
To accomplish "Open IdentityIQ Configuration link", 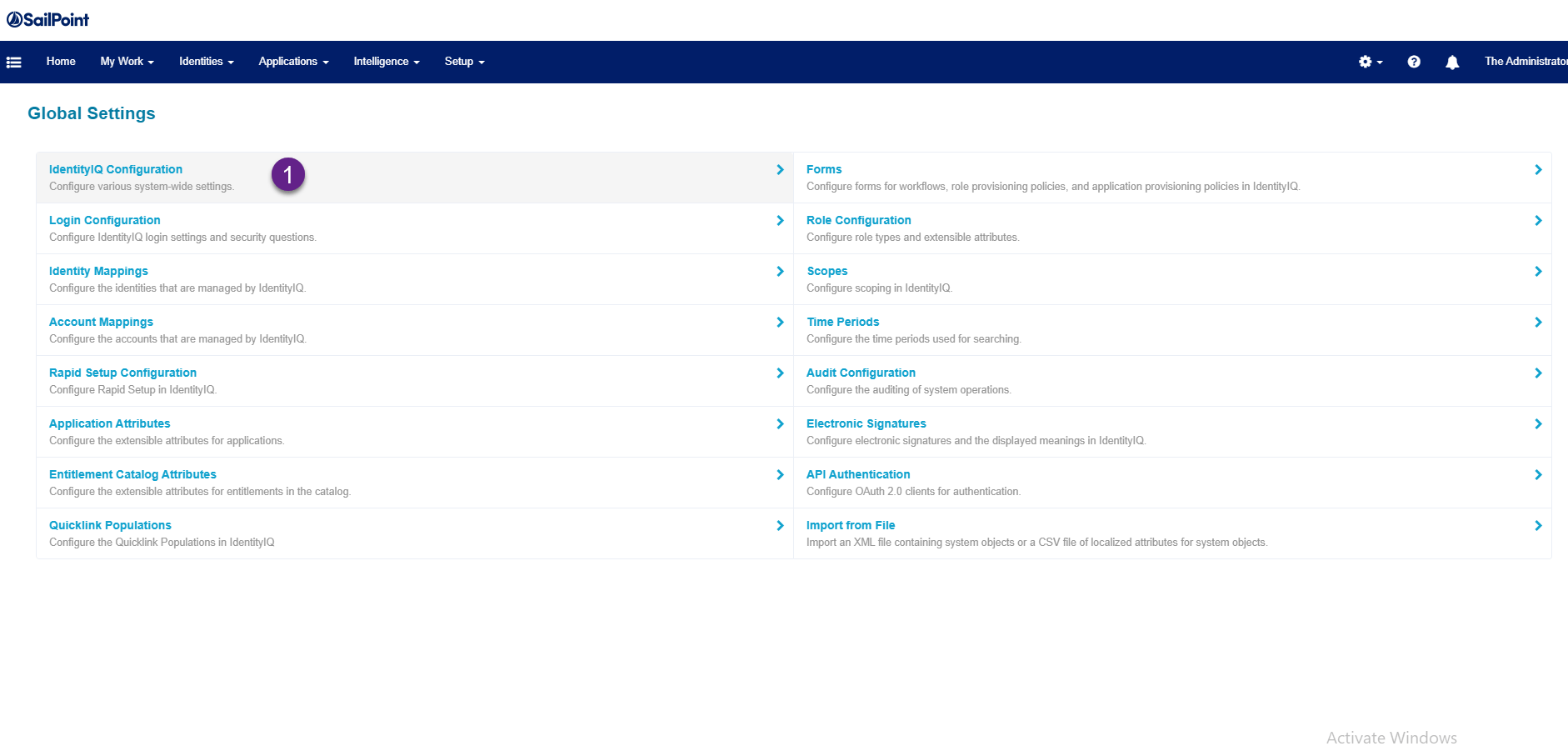I will (x=116, y=169).
